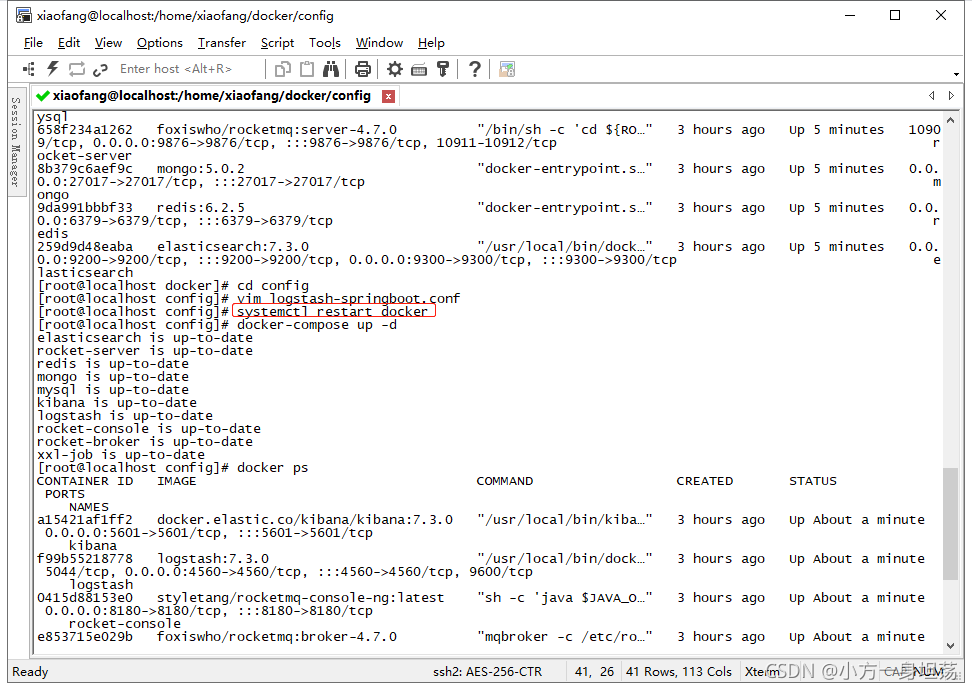Viewport: 972px width, 690px height.
Task: Click 'kibana is up-to-date' line
Action: coord(117,403)
